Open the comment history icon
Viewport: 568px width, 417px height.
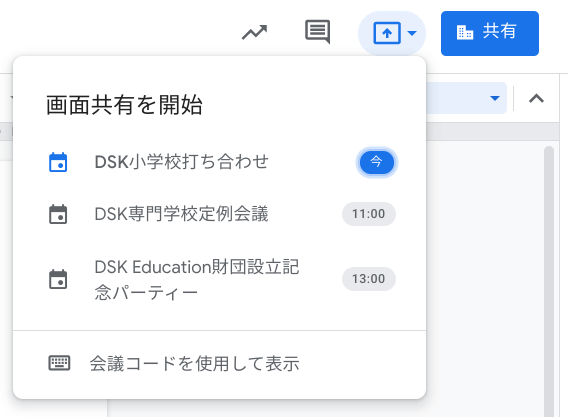[x=317, y=32]
